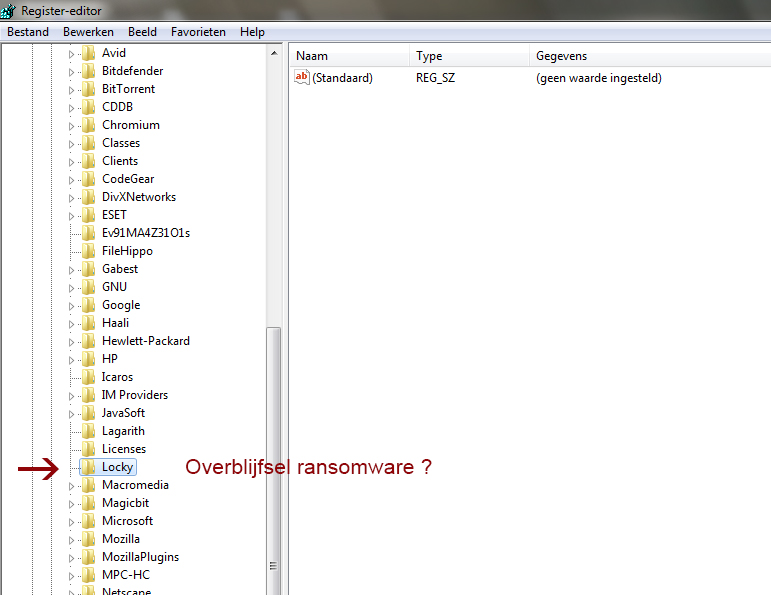This screenshot has height=595, width=771.
Task: Click the CDDB folder icon
Action: click(89, 107)
